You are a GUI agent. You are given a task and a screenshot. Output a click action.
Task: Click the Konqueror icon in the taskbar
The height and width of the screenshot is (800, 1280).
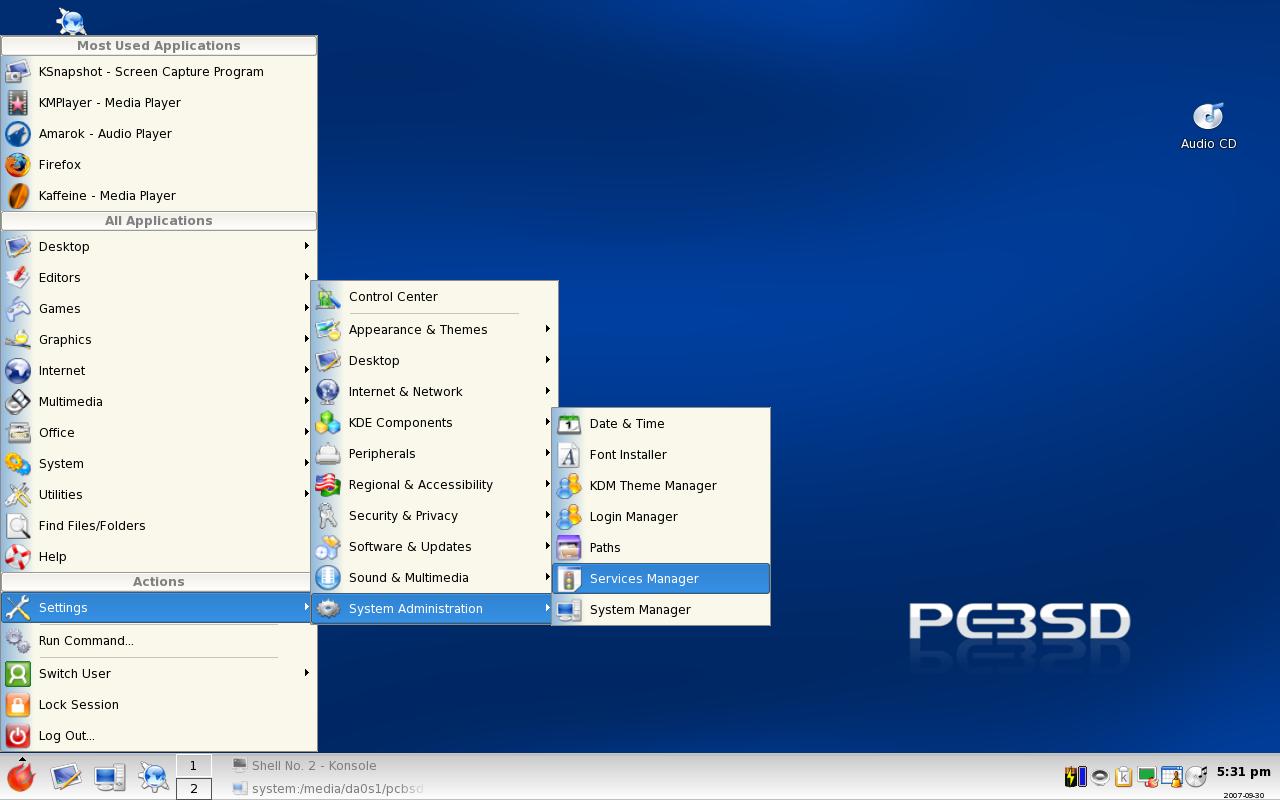coord(154,776)
